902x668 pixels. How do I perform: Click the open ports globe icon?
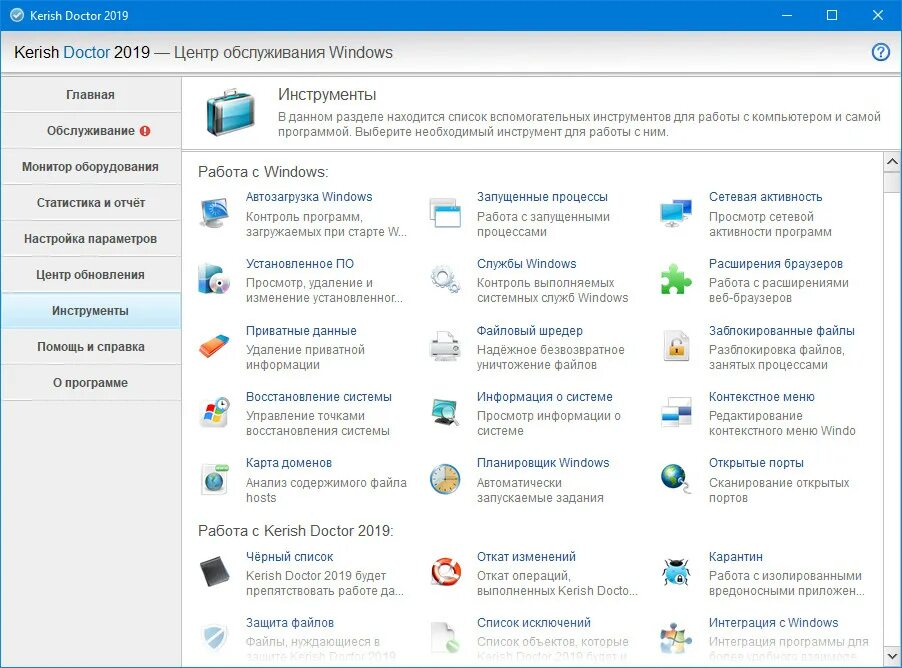676,479
